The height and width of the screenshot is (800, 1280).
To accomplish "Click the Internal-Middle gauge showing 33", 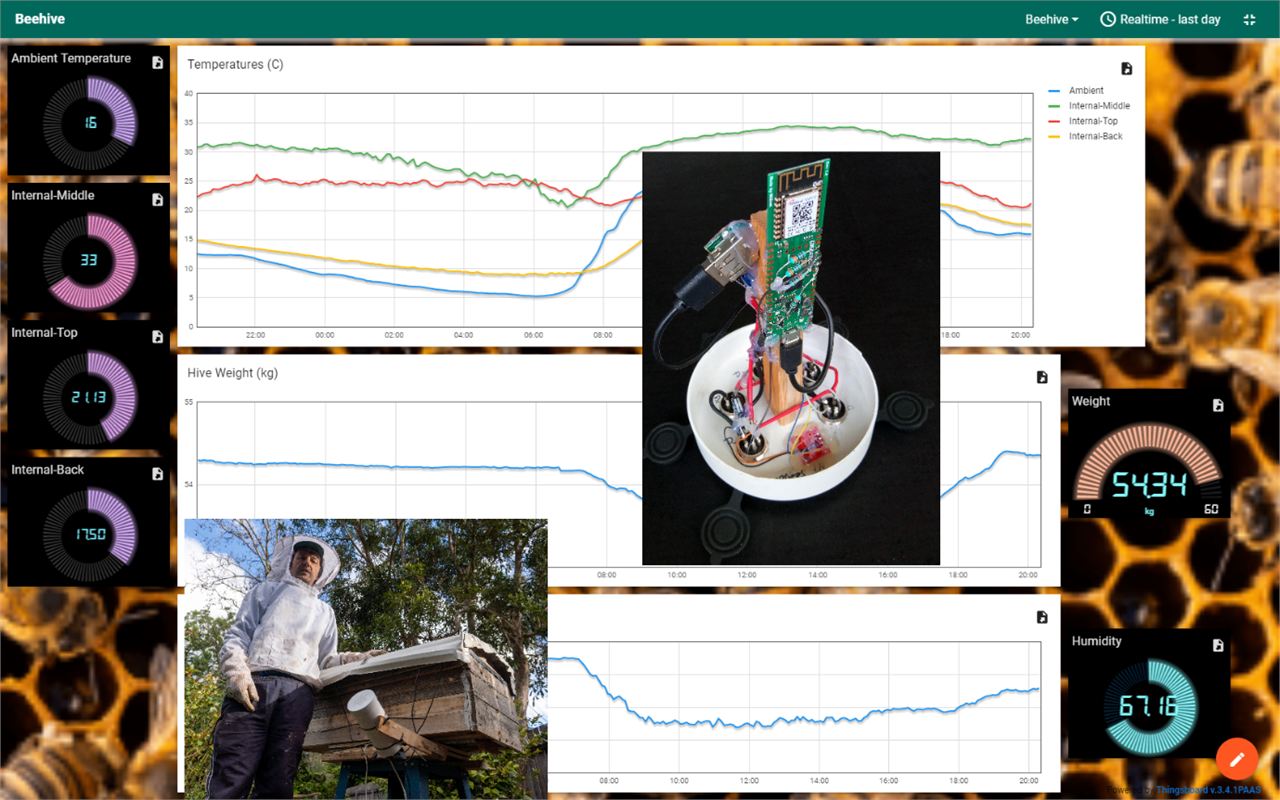I will (x=90, y=260).
